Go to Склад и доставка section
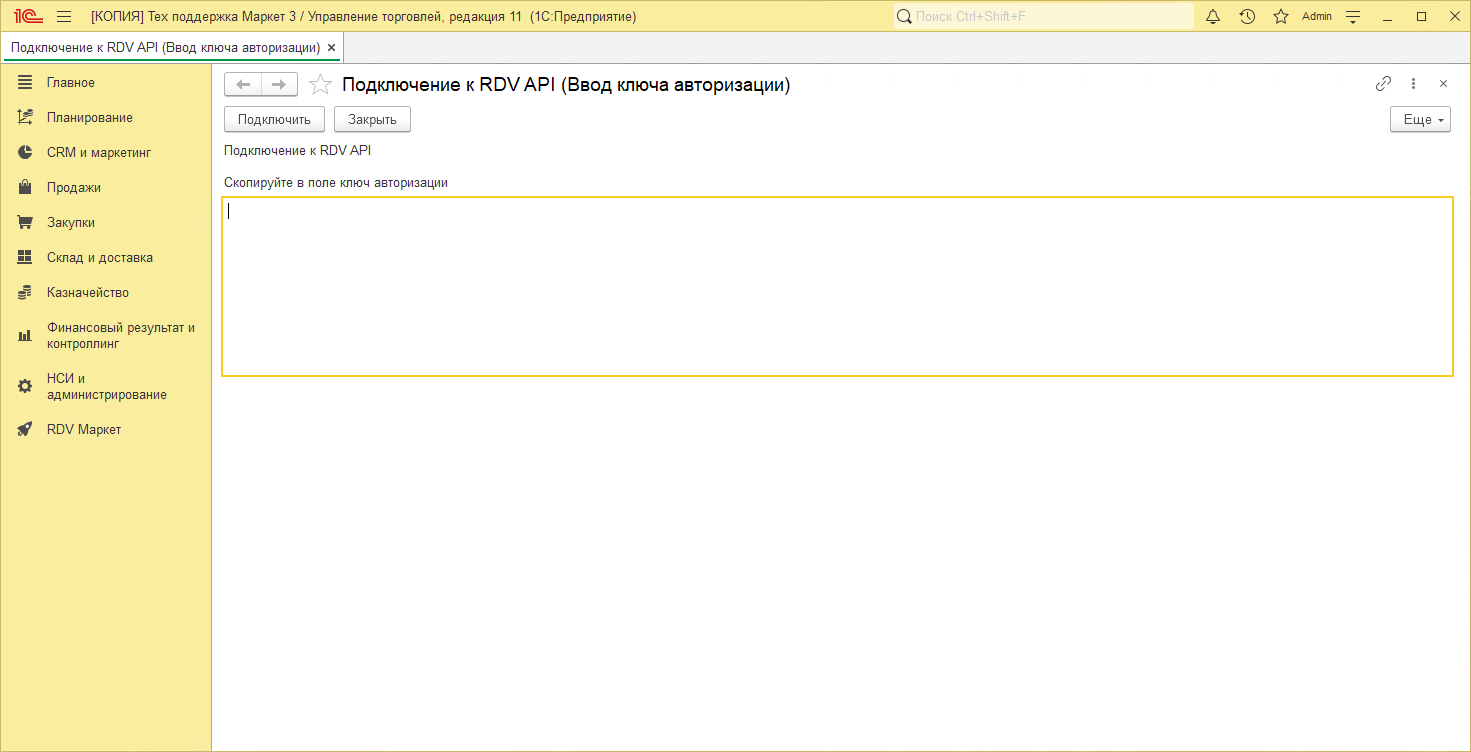1471x752 pixels. pyautogui.click(x=99, y=257)
